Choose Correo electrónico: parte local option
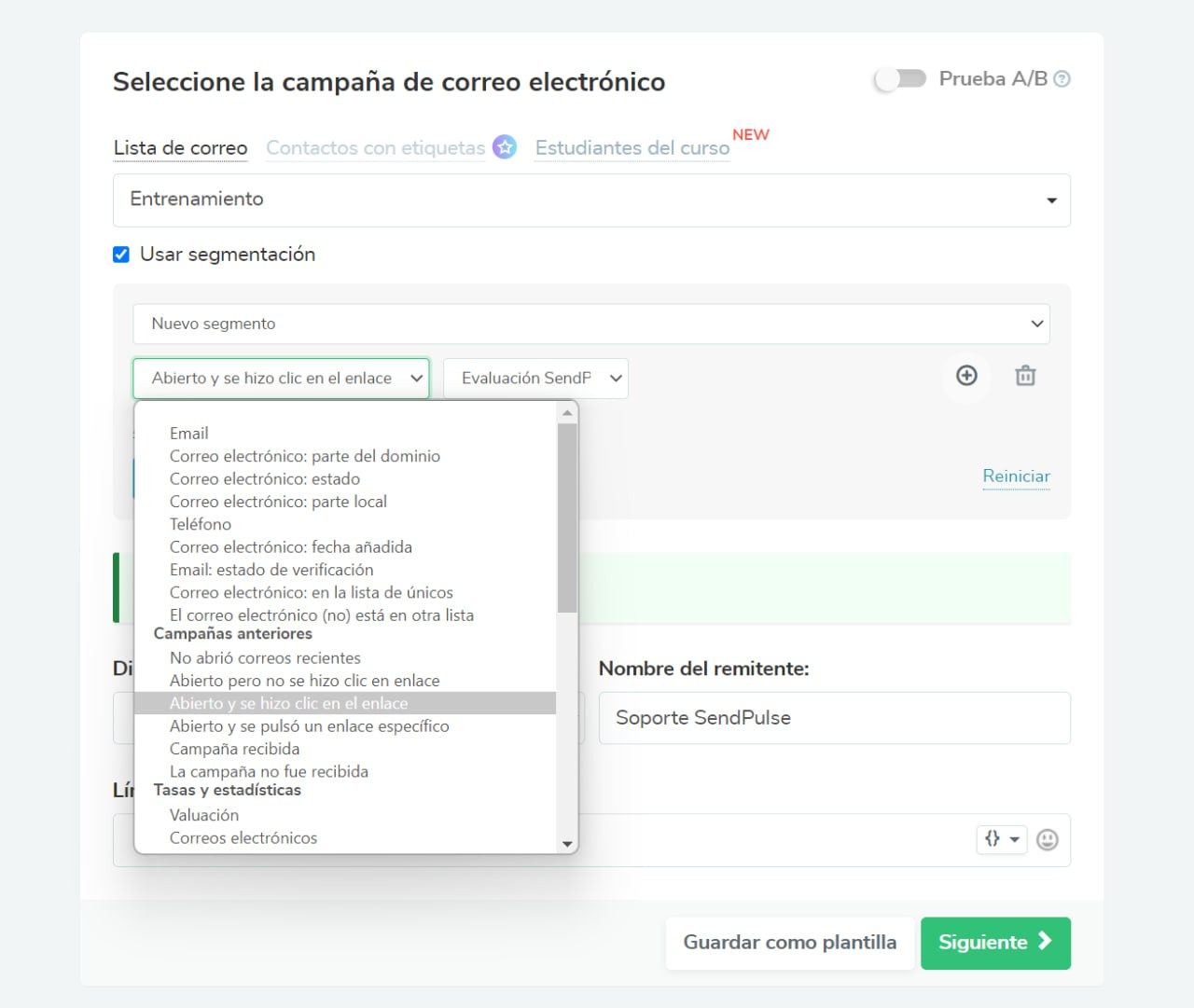The height and width of the screenshot is (1008, 1194). [x=345, y=502]
